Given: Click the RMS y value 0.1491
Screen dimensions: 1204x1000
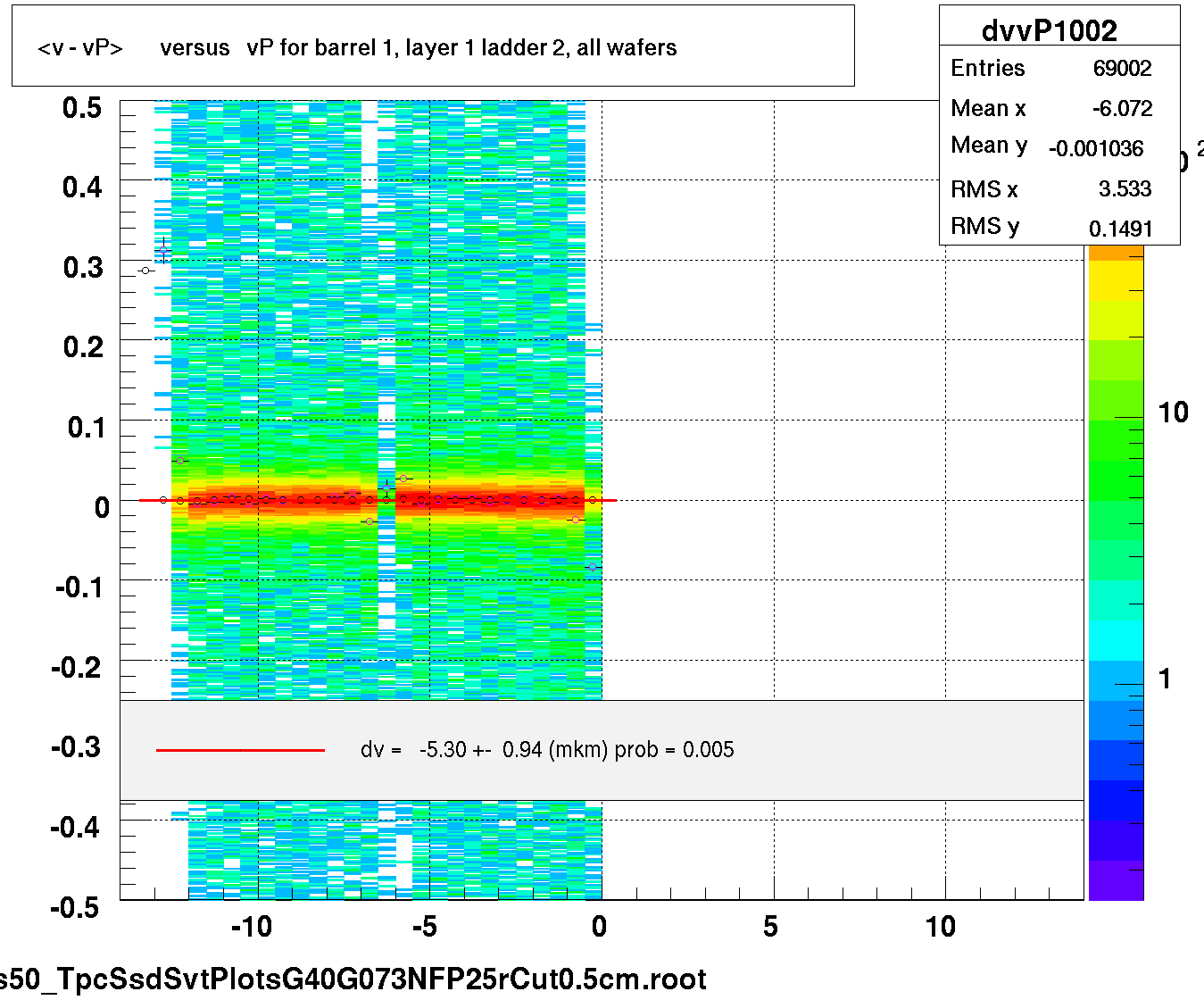Looking at the screenshot, I should pyautogui.click(x=1121, y=229).
